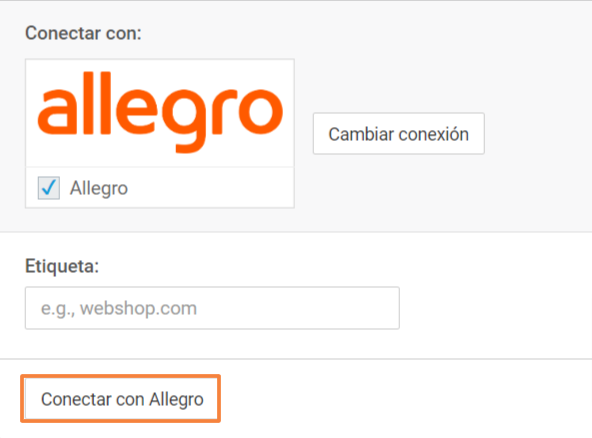Click the Allegro wordmark in the card
Image resolution: width=592 pixels, height=438 pixels.
tap(160, 113)
